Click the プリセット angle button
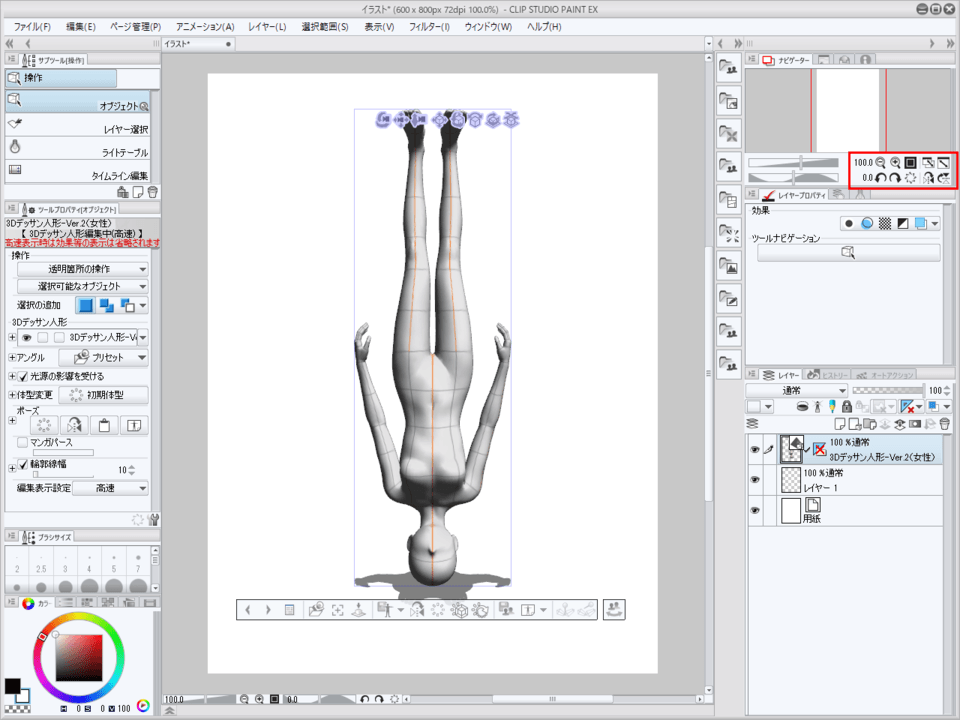 click(x=102, y=357)
